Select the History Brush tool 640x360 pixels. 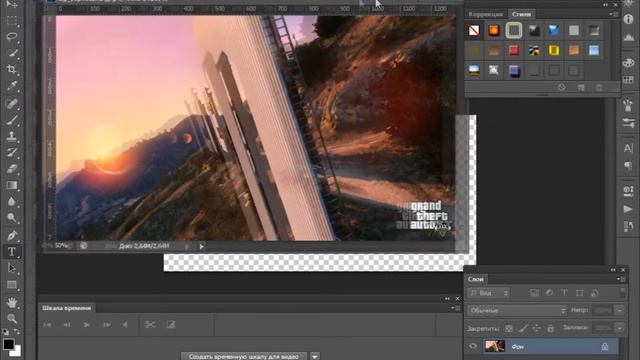pyautogui.click(x=12, y=153)
